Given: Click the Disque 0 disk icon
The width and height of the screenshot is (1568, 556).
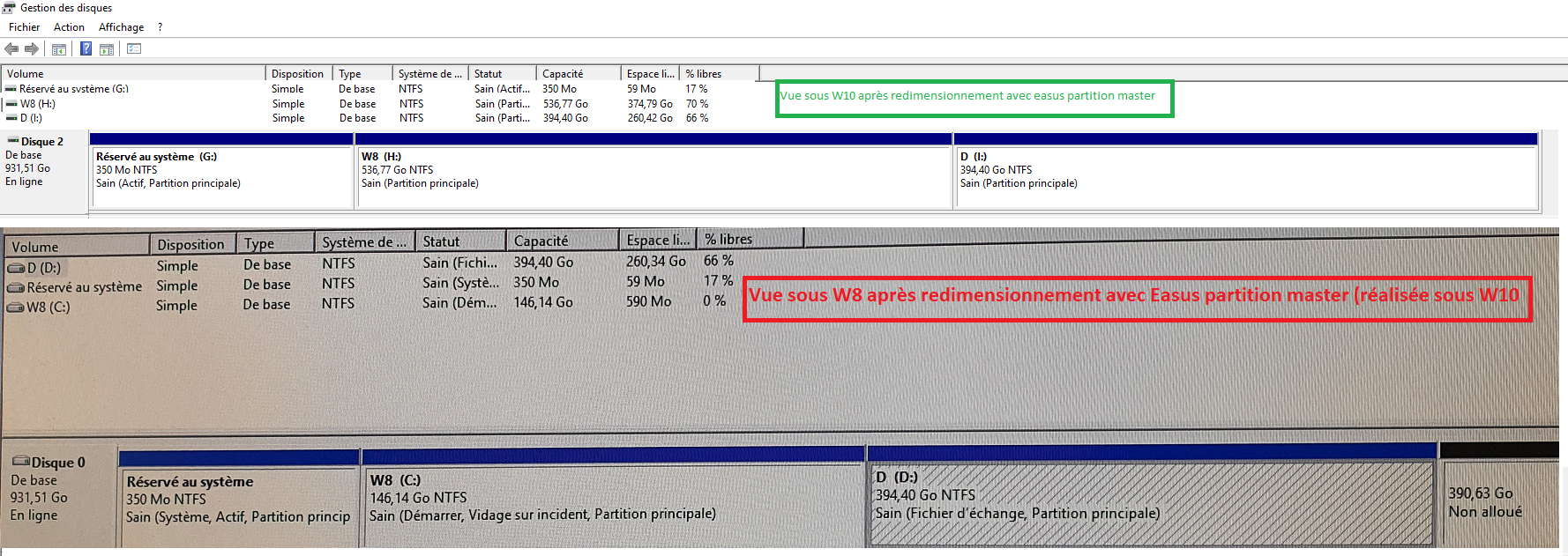Looking at the screenshot, I should coord(21,462).
